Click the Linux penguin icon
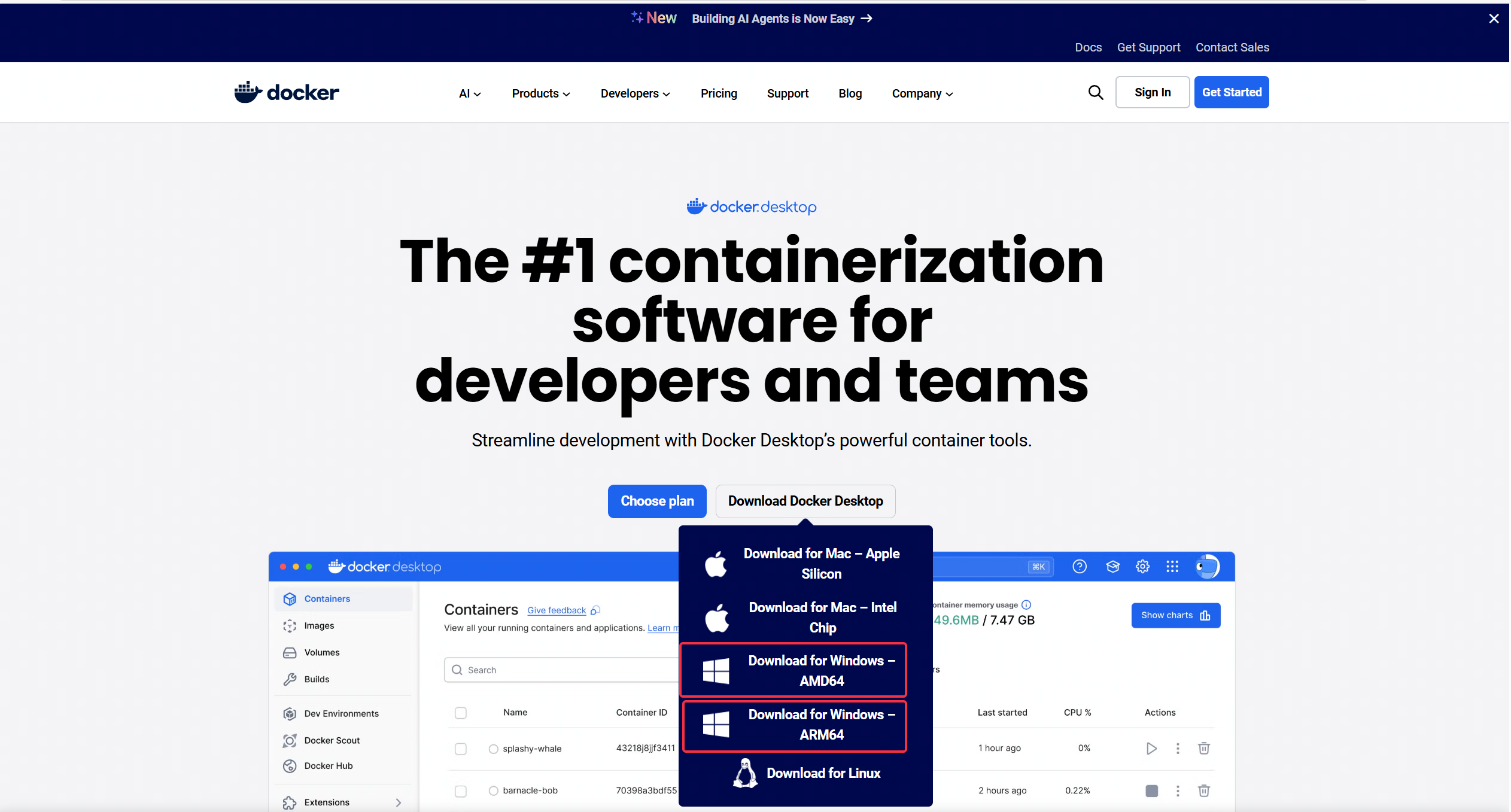Screen dimensions: 1511x812 point(745,773)
